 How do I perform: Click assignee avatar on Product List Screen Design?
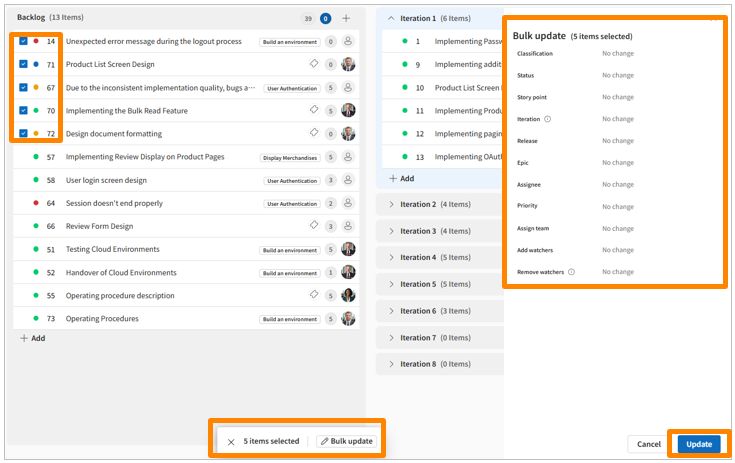click(x=348, y=65)
